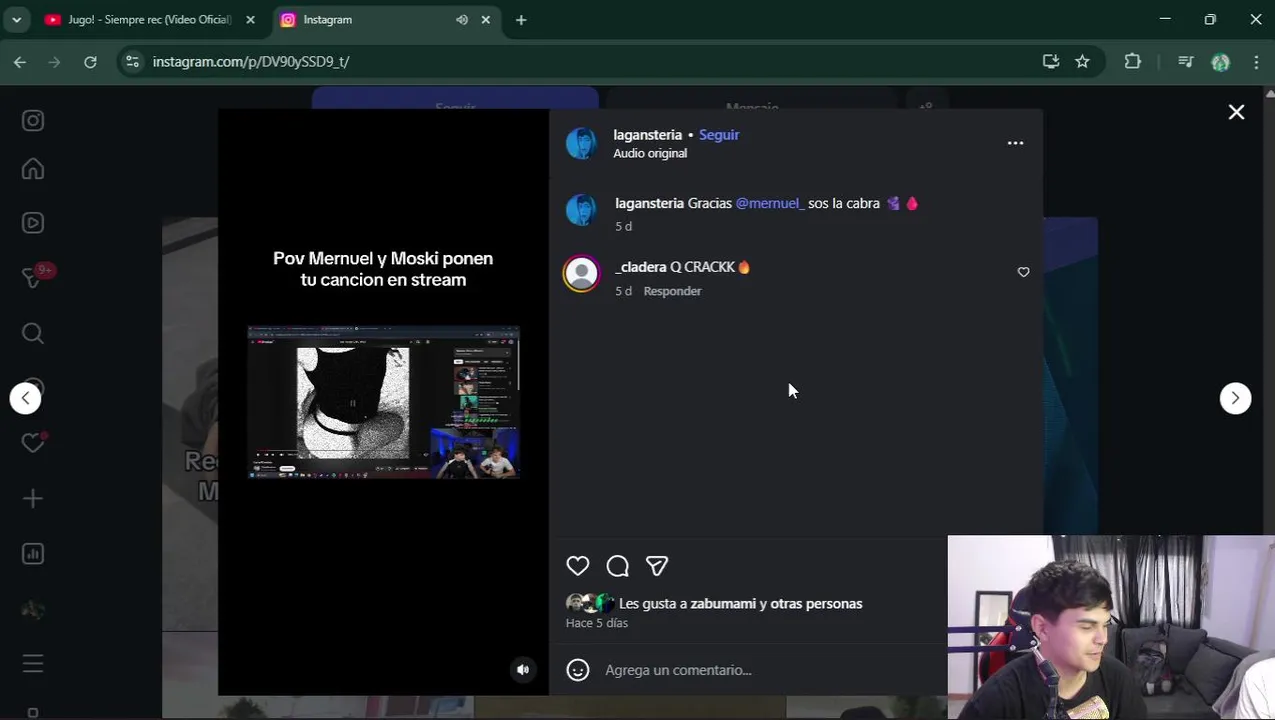Go to the next post arrow
Screen dimensions: 1275x720
(1235, 398)
